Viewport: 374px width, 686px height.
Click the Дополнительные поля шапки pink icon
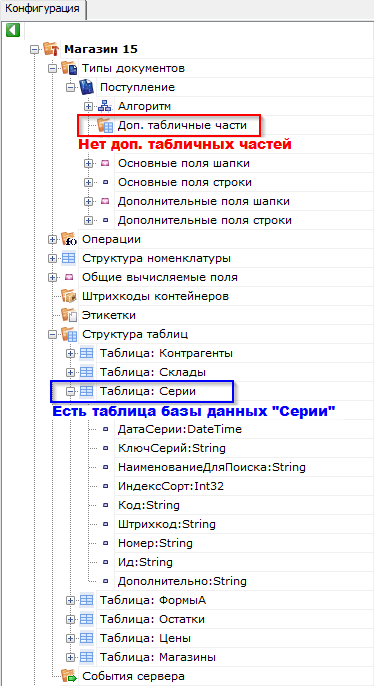point(105,202)
